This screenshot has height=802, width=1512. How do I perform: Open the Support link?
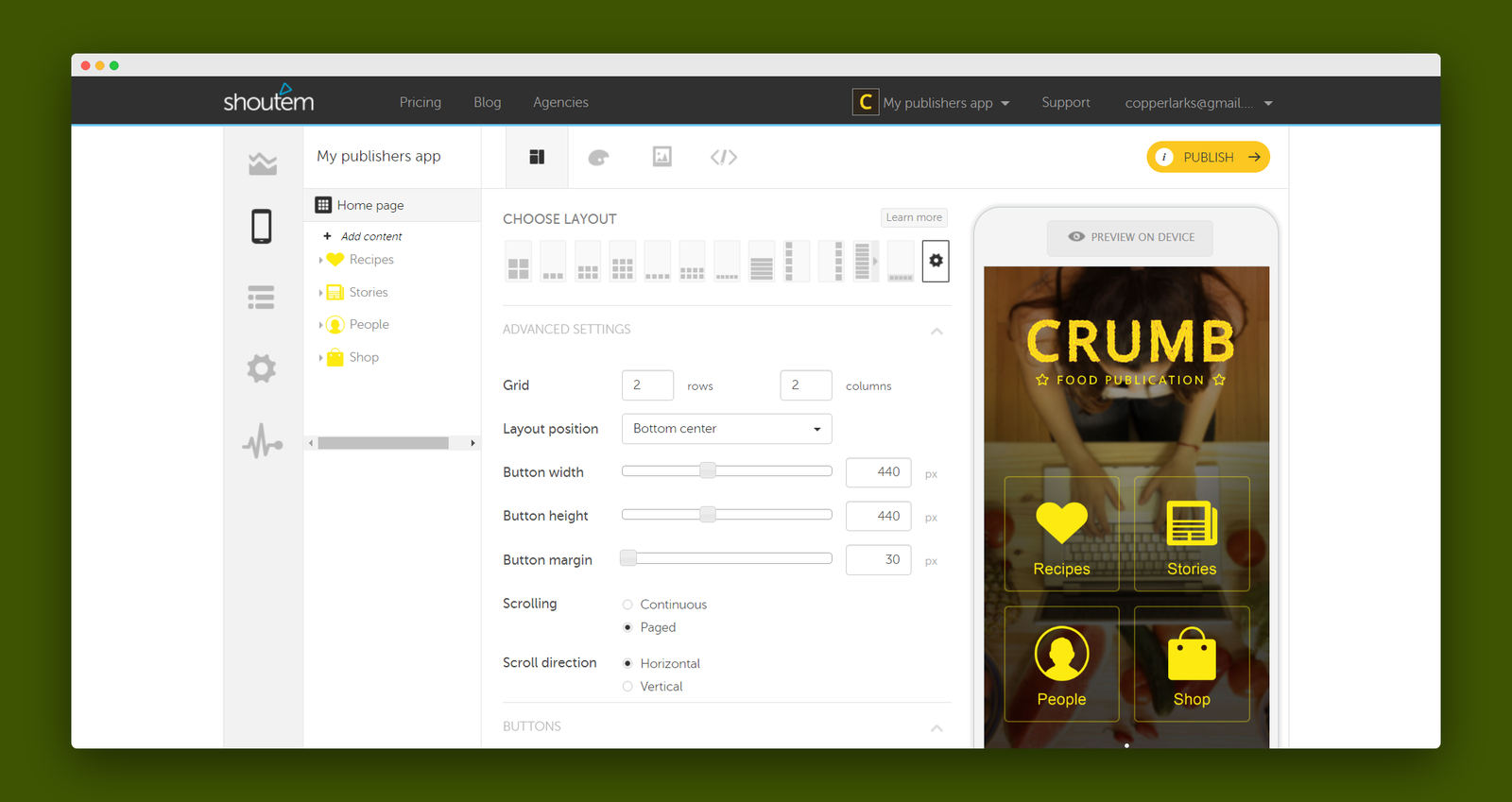coord(1066,102)
